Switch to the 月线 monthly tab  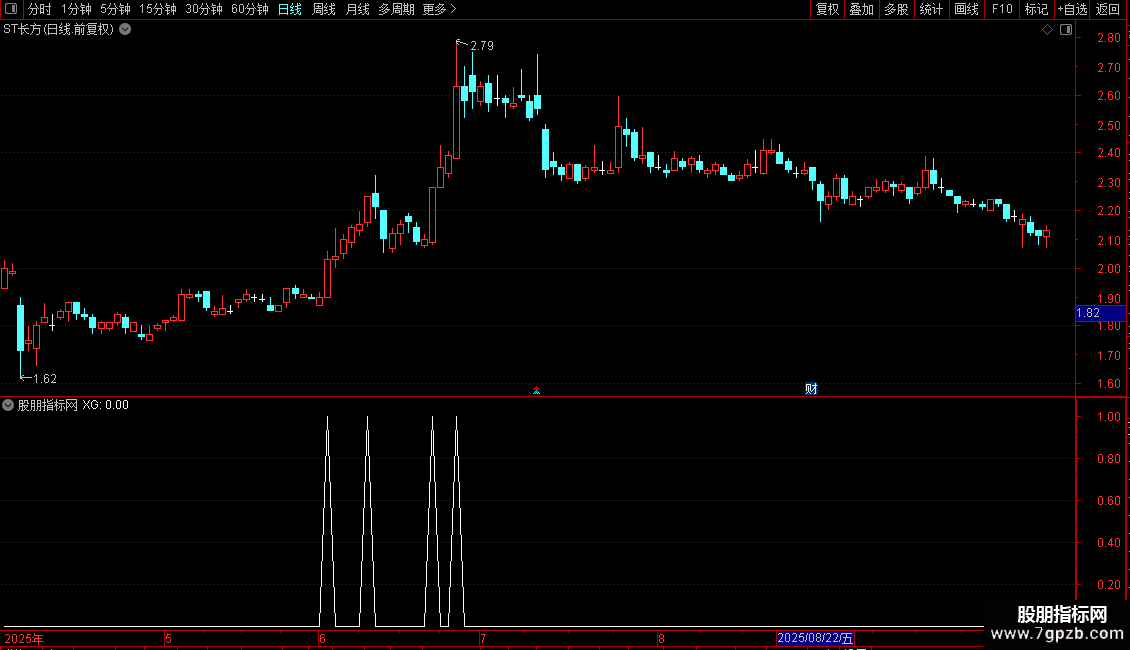(357, 9)
